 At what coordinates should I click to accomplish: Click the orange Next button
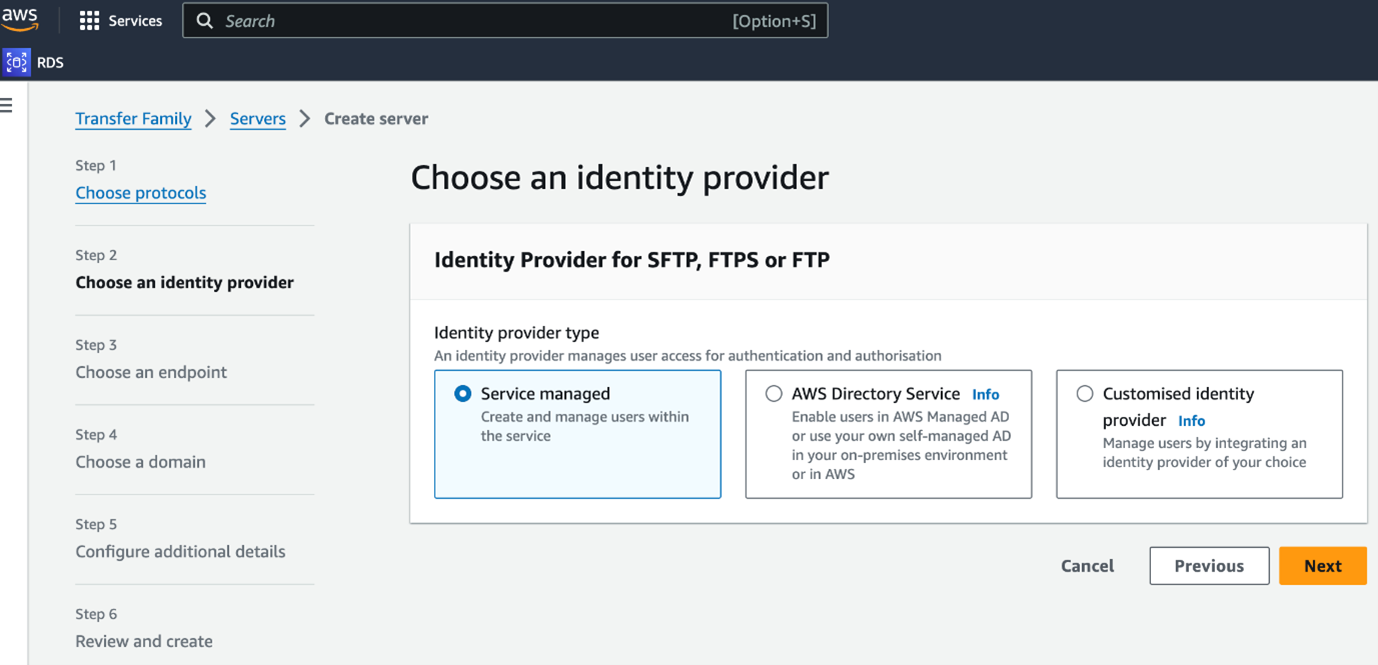[x=1322, y=566]
